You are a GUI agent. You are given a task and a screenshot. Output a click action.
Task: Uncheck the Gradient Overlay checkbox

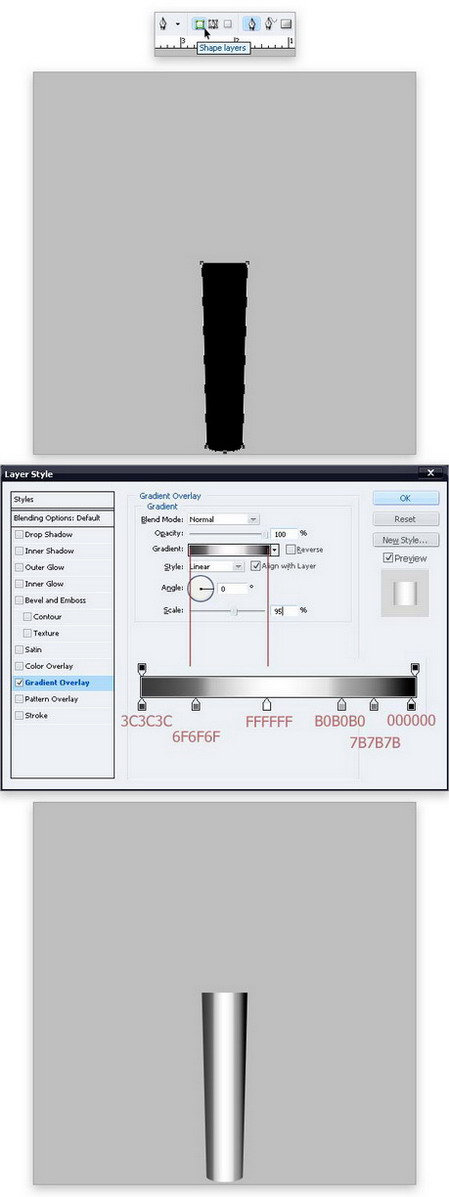point(18,682)
